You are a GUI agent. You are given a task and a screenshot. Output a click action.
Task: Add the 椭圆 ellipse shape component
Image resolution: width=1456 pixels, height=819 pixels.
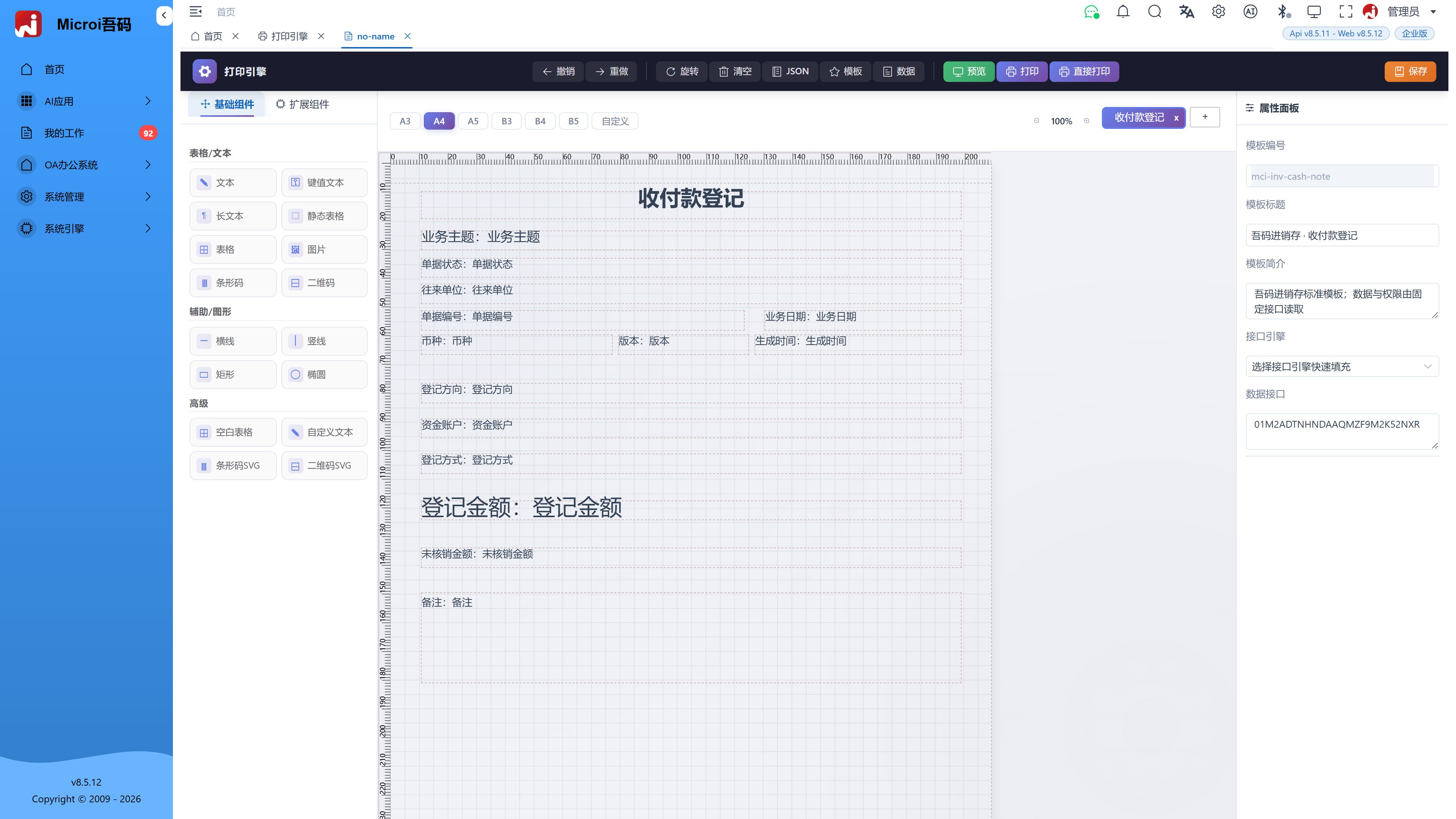(x=325, y=374)
